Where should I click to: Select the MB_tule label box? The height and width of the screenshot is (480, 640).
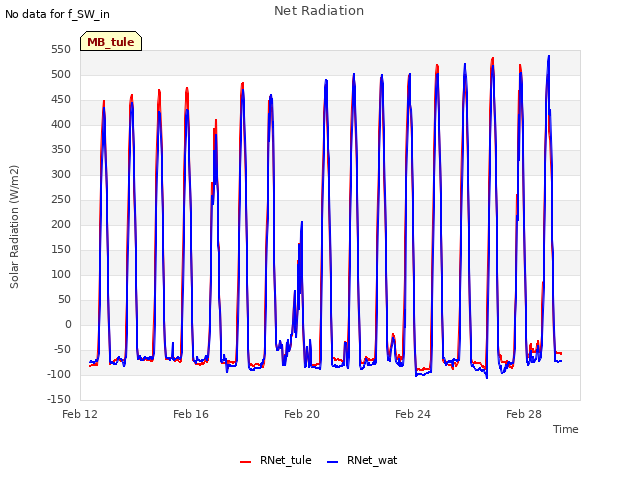[x=111, y=42]
